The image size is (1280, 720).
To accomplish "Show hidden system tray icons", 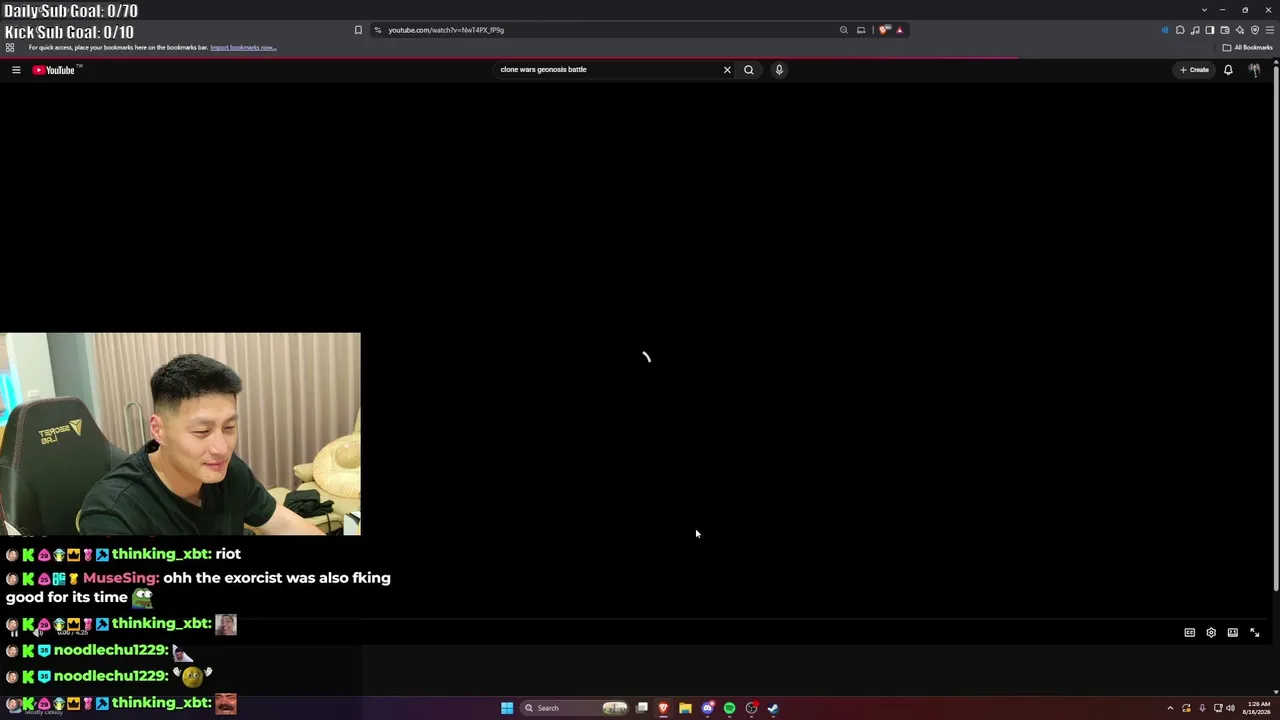I will 1170,708.
